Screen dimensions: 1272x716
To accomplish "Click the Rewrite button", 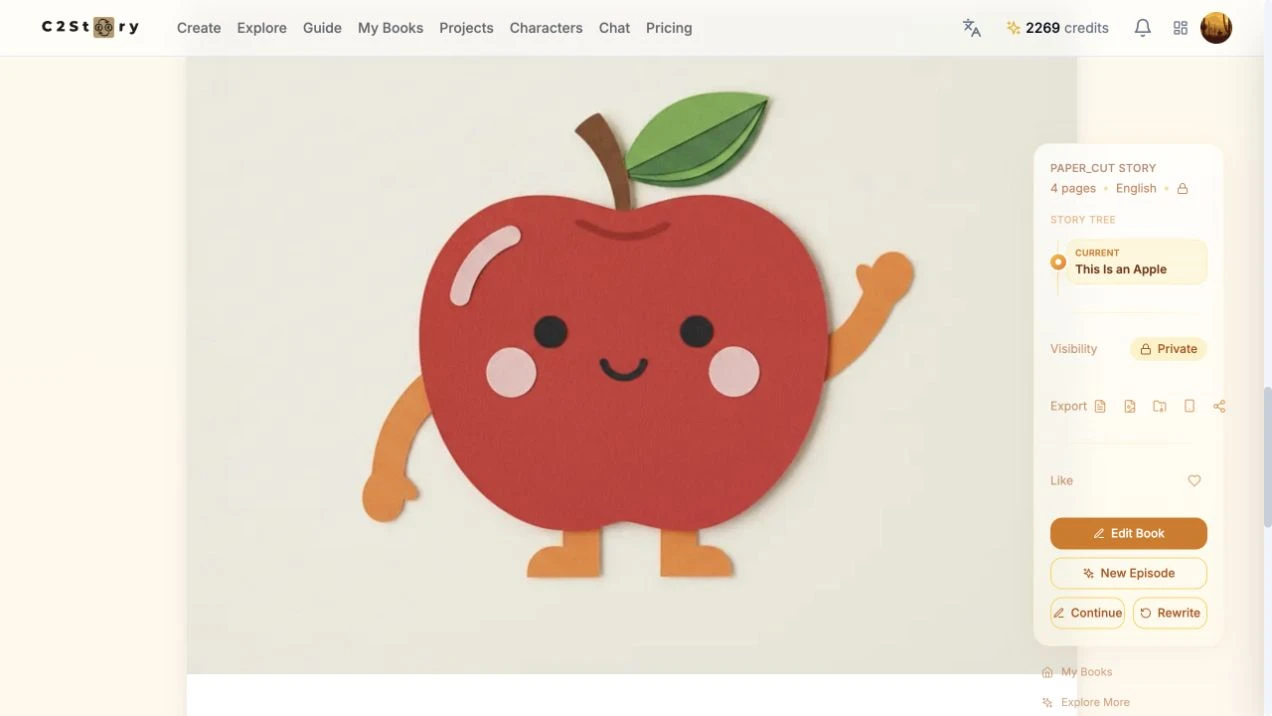I will (x=1170, y=613).
